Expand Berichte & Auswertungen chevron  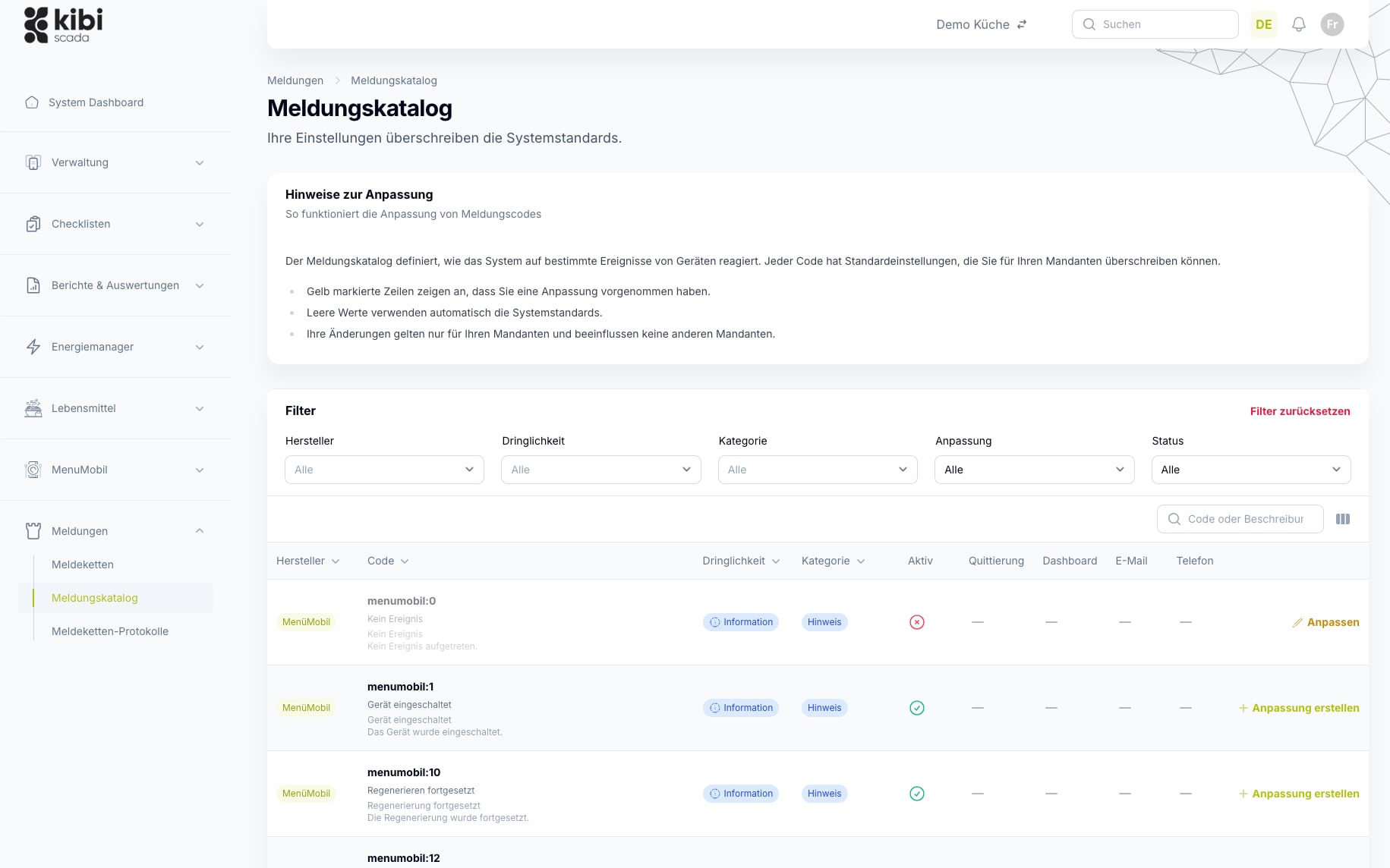point(200,285)
